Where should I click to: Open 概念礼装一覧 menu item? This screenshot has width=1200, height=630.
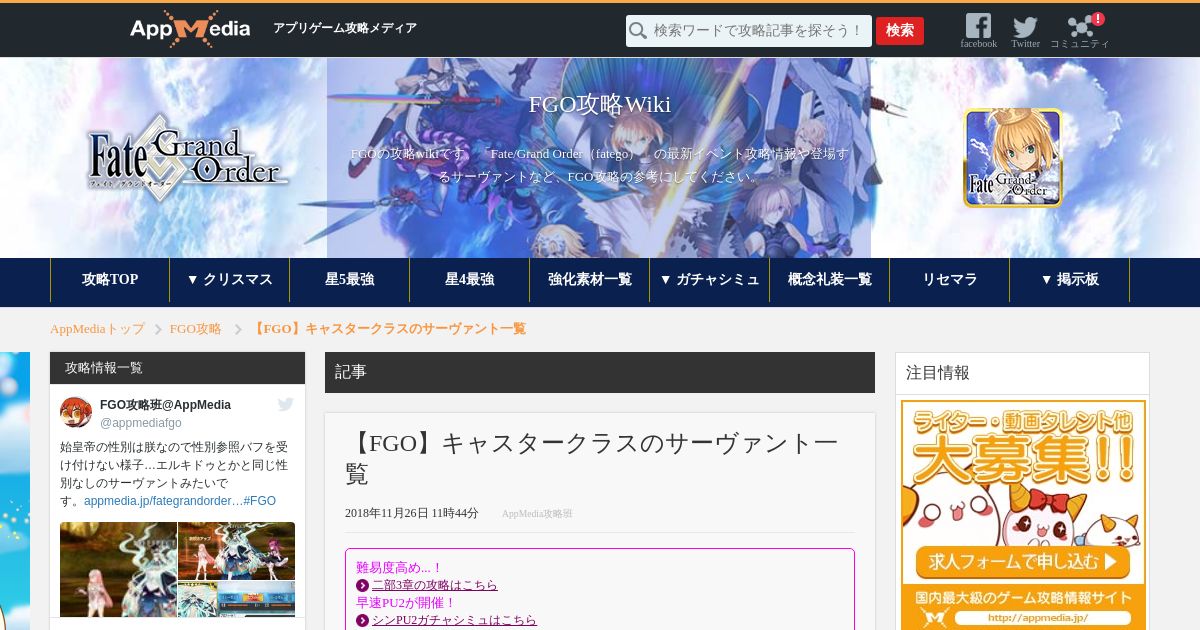tap(830, 280)
